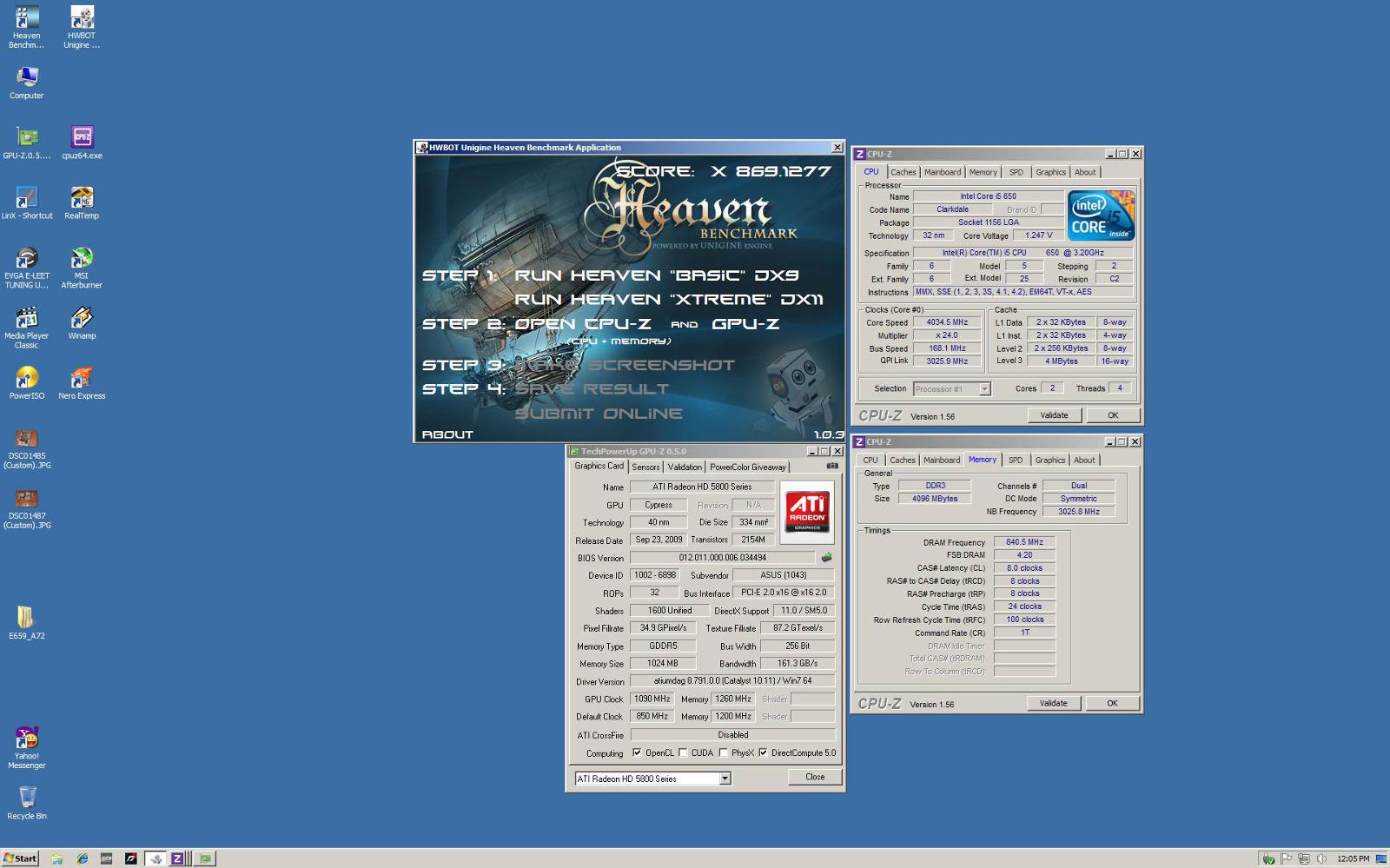Open the E659_A72 folder icon
This screenshot has height=868, width=1390.
point(26,623)
